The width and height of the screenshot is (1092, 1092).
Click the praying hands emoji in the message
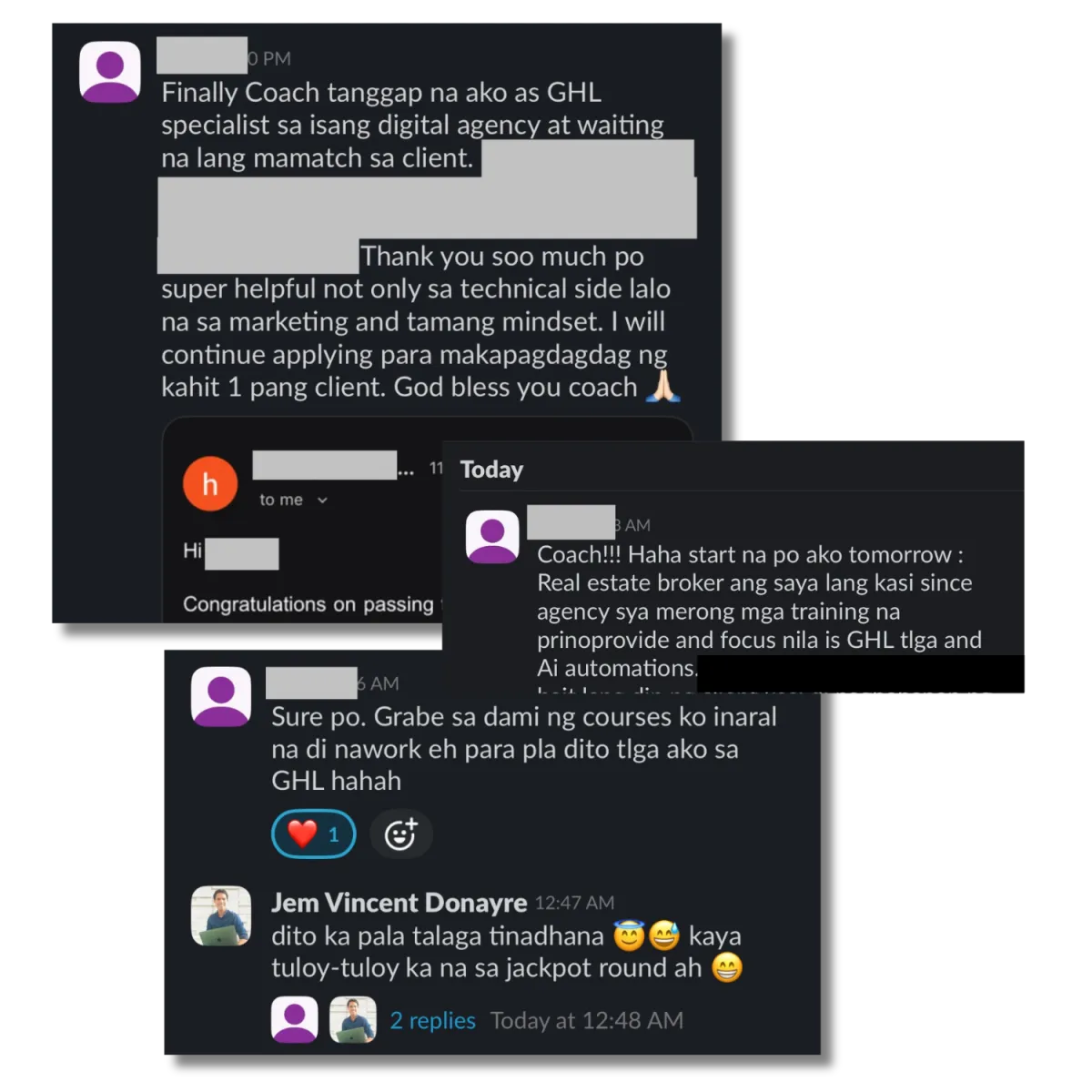662,386
